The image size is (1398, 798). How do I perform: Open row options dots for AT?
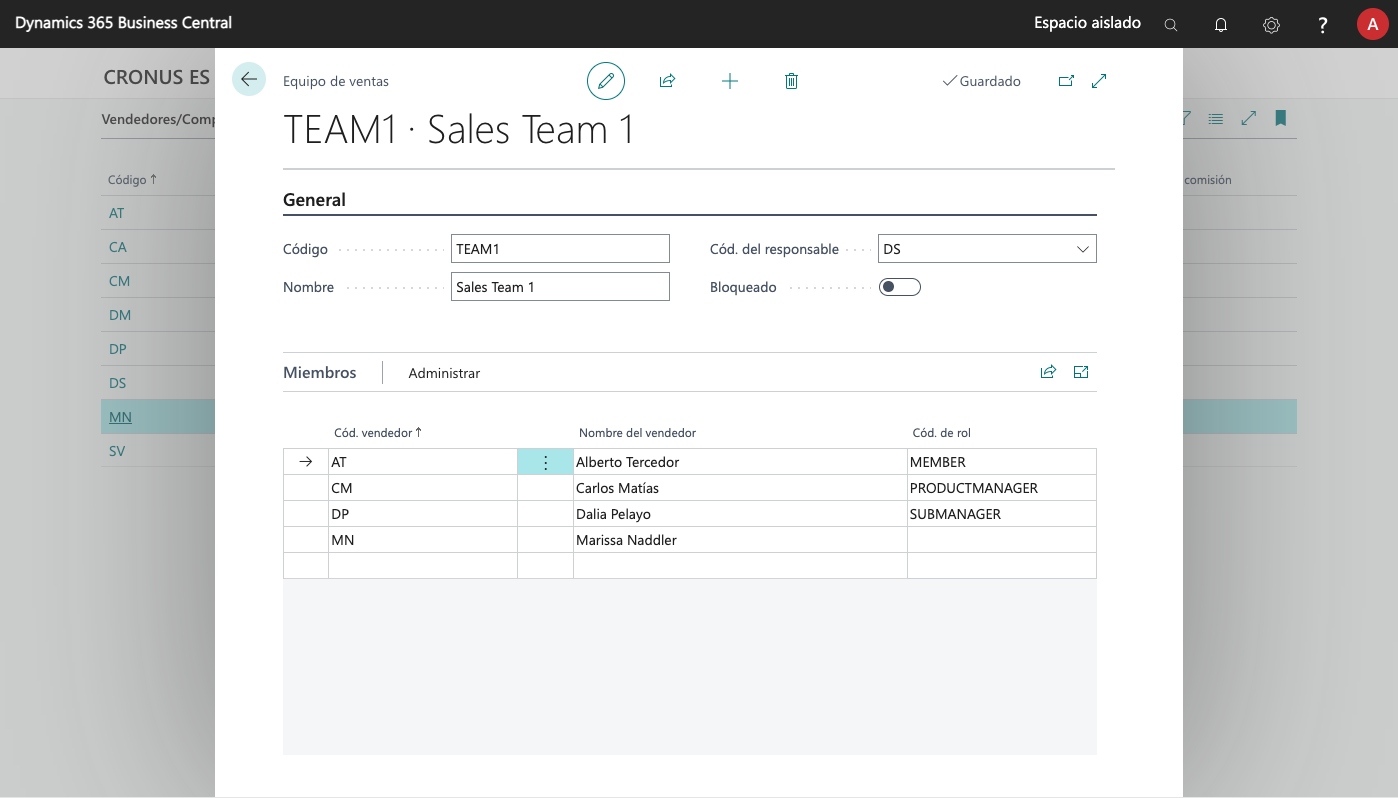point(545,462)
